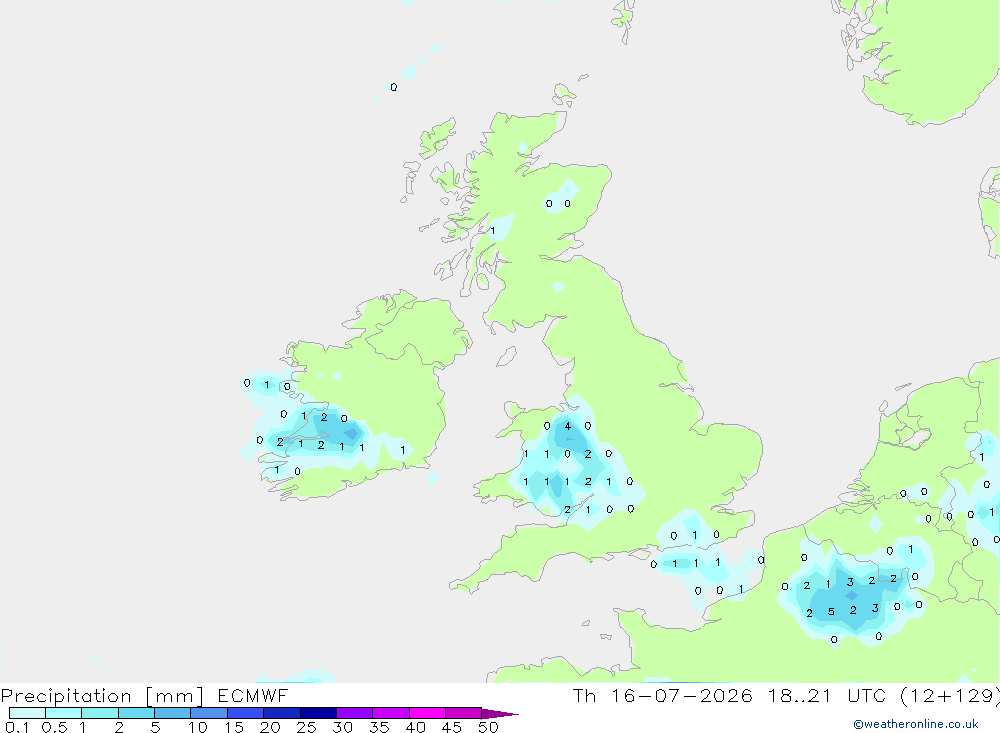Click the "50" label under the legend
This screenshot has width=1000, height=733.
click(488, 727)
